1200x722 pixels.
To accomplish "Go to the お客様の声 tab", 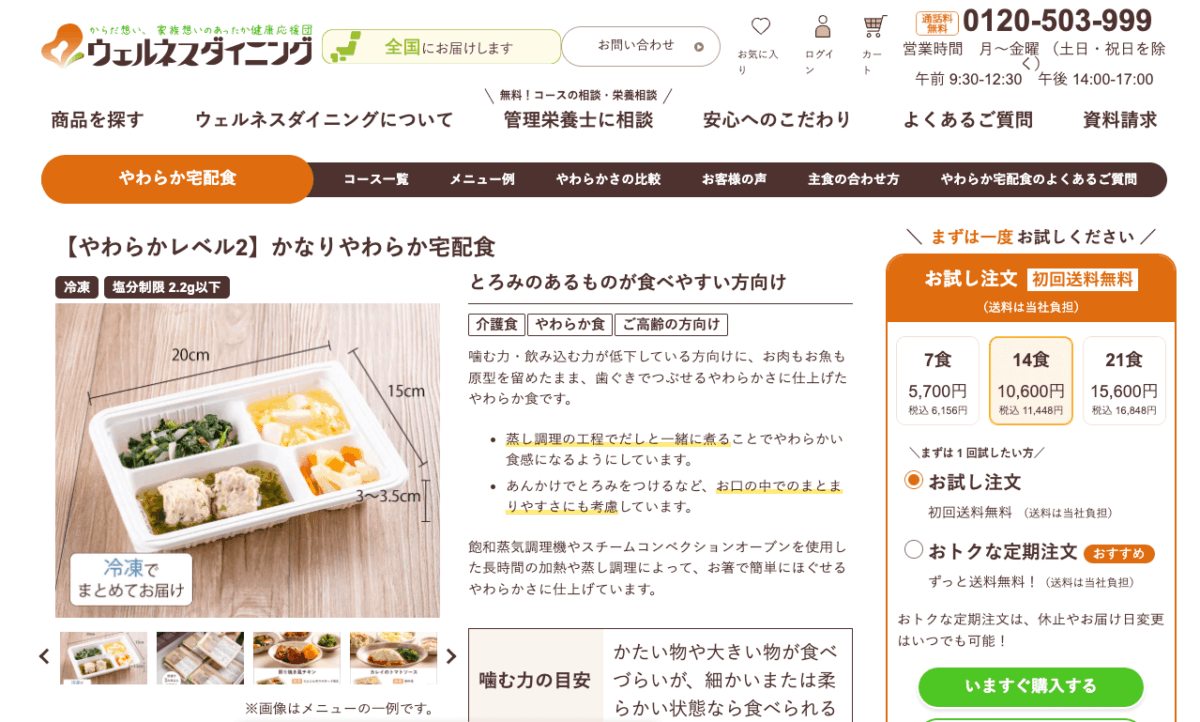I will [x=734, y=180].
